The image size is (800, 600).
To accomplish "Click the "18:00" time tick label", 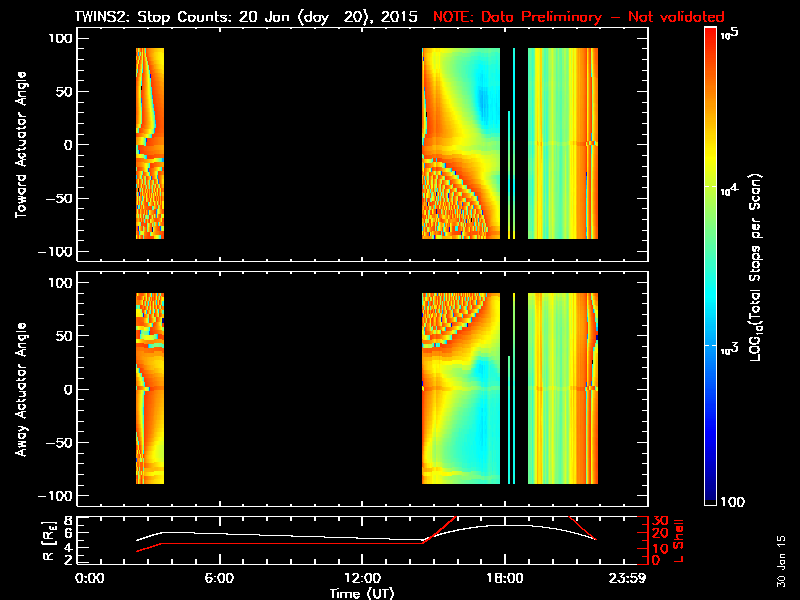I will tap(505, 578).
